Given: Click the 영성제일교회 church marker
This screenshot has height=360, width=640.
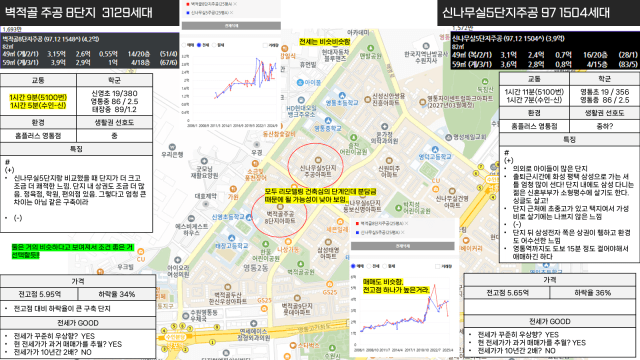Looking at the screenshot, I should point(449,137).
